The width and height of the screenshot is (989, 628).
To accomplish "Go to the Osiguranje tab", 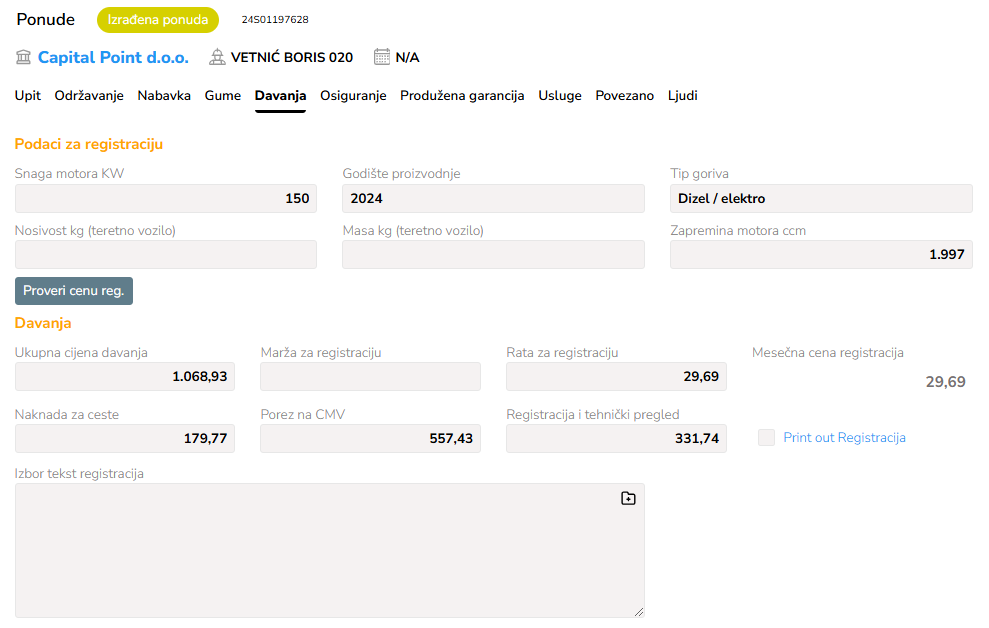I will 353,96.
